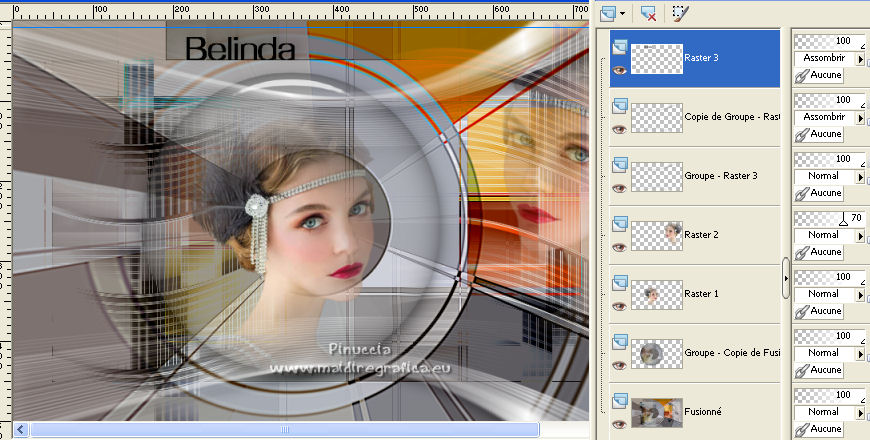This screenshot has height=440, width=870.
Task: Toggle visibility of Copie de Groupe layer
Action: (x=619, y=129)
